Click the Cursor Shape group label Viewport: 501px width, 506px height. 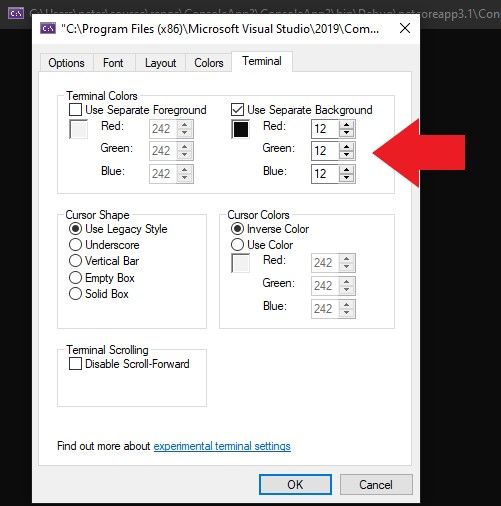coord(97,215)
